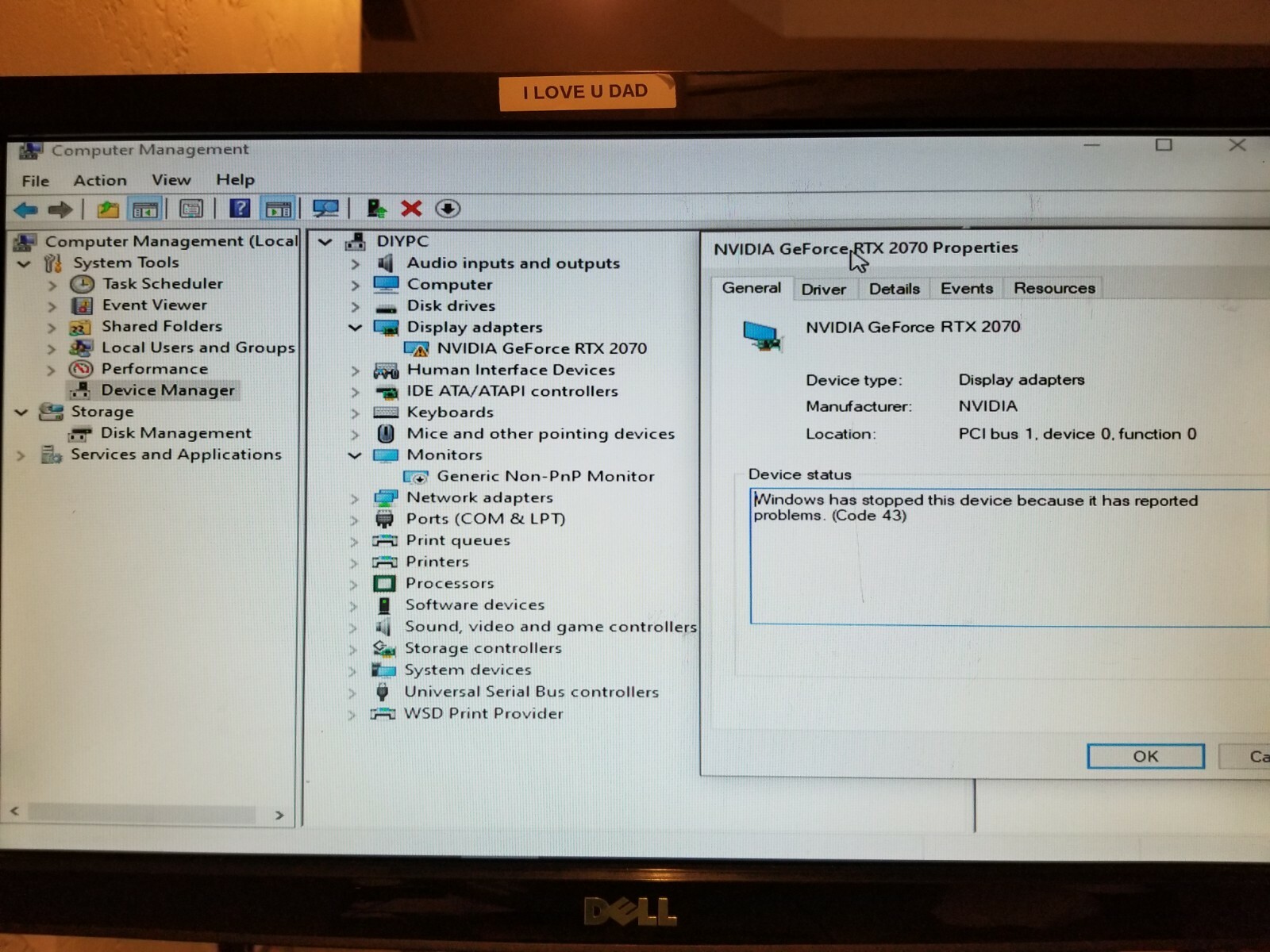Image resolution: width=1270 pixels, height=952 pixels.
Task: Click OK in the Properties dialog
Action: (x=1145, y=756)
